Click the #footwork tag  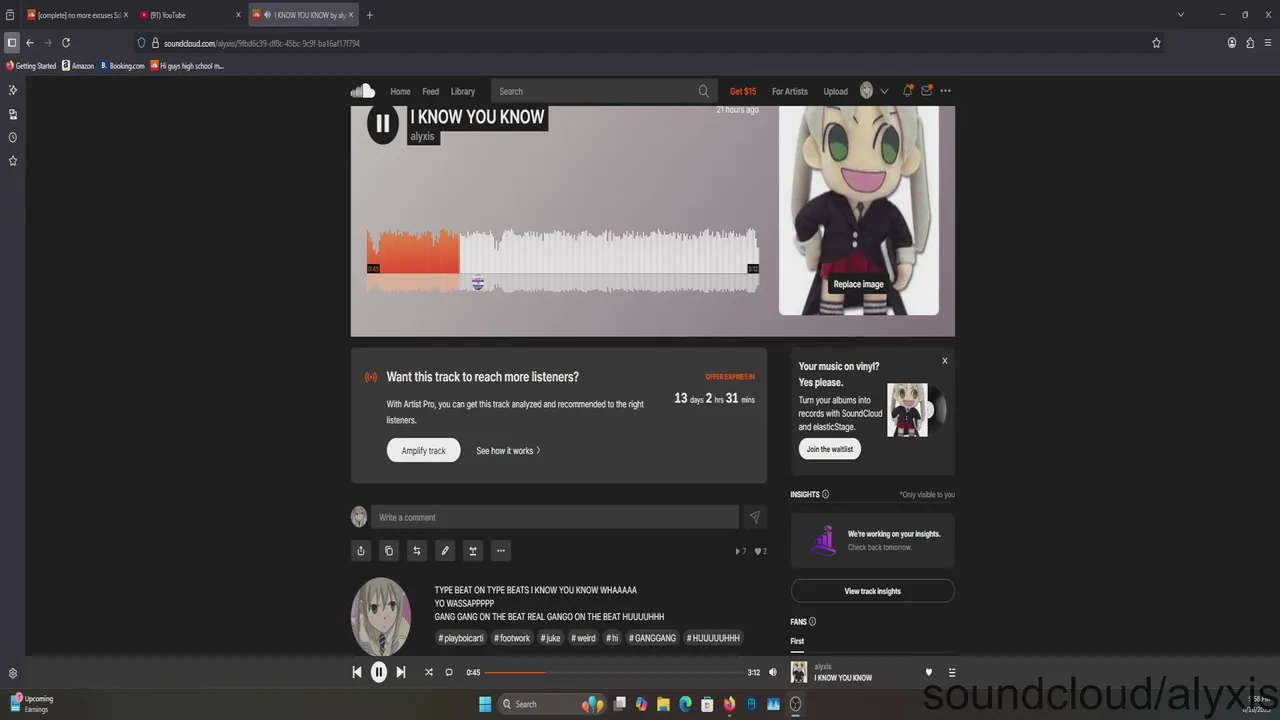click(x=512, y=638)
